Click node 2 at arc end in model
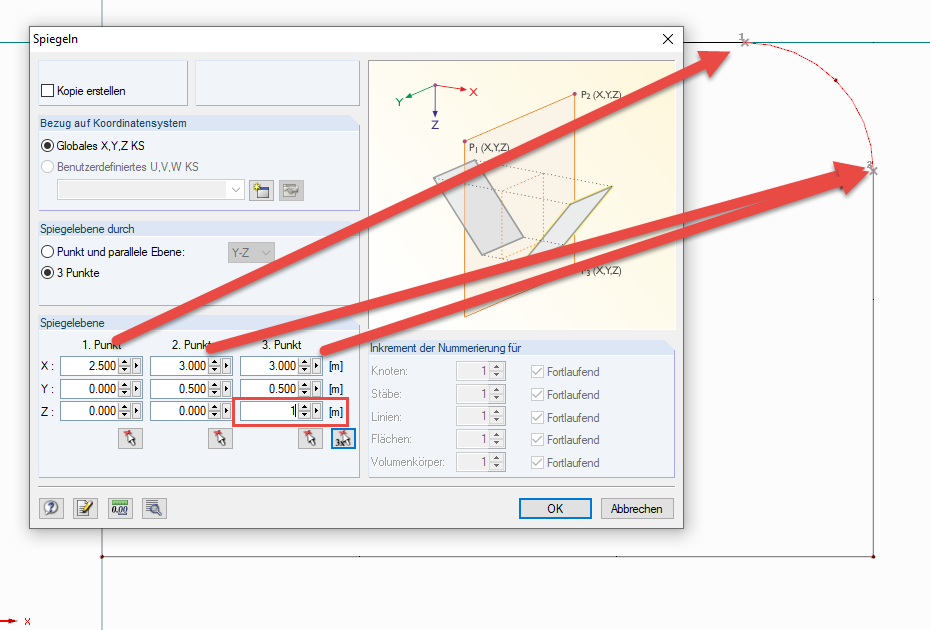Viewport: 930px width, 630px height. tap(872, 171)
